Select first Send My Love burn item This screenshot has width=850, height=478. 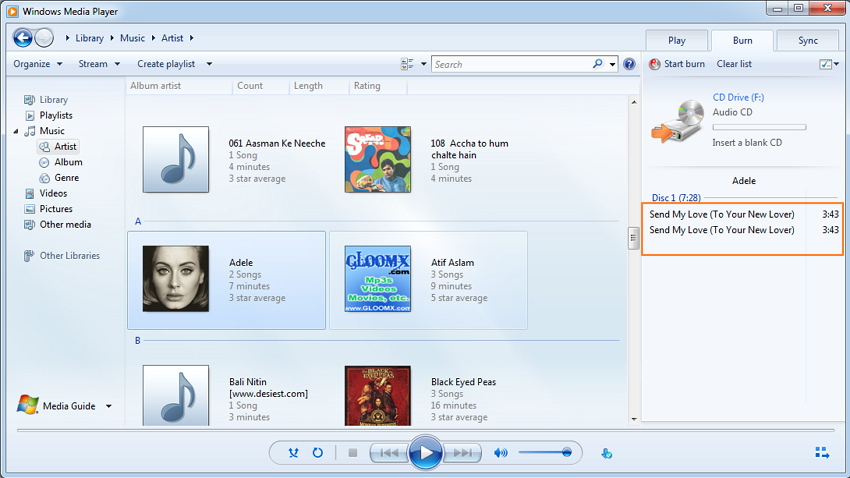point(743,214)
